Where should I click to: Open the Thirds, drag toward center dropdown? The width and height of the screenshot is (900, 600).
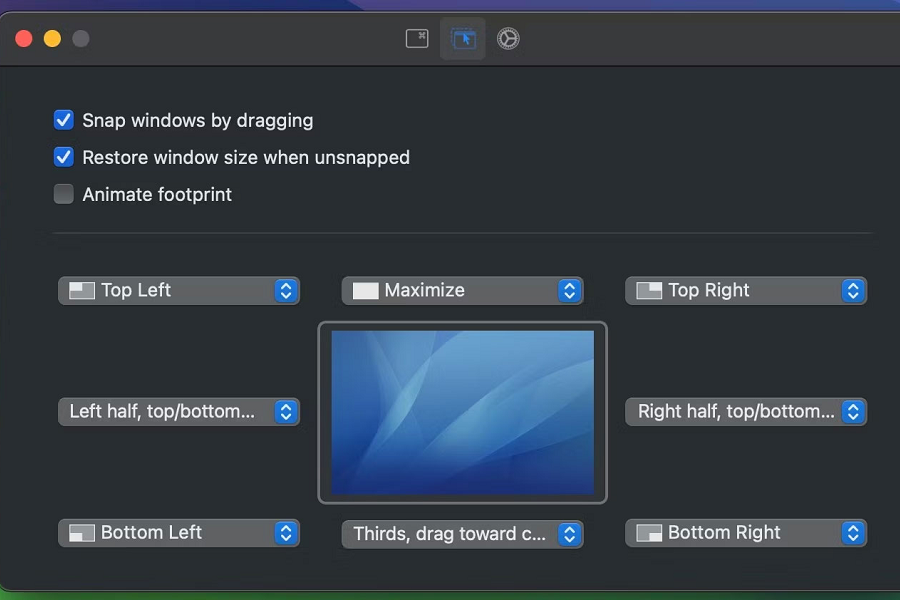pos(462,534)
